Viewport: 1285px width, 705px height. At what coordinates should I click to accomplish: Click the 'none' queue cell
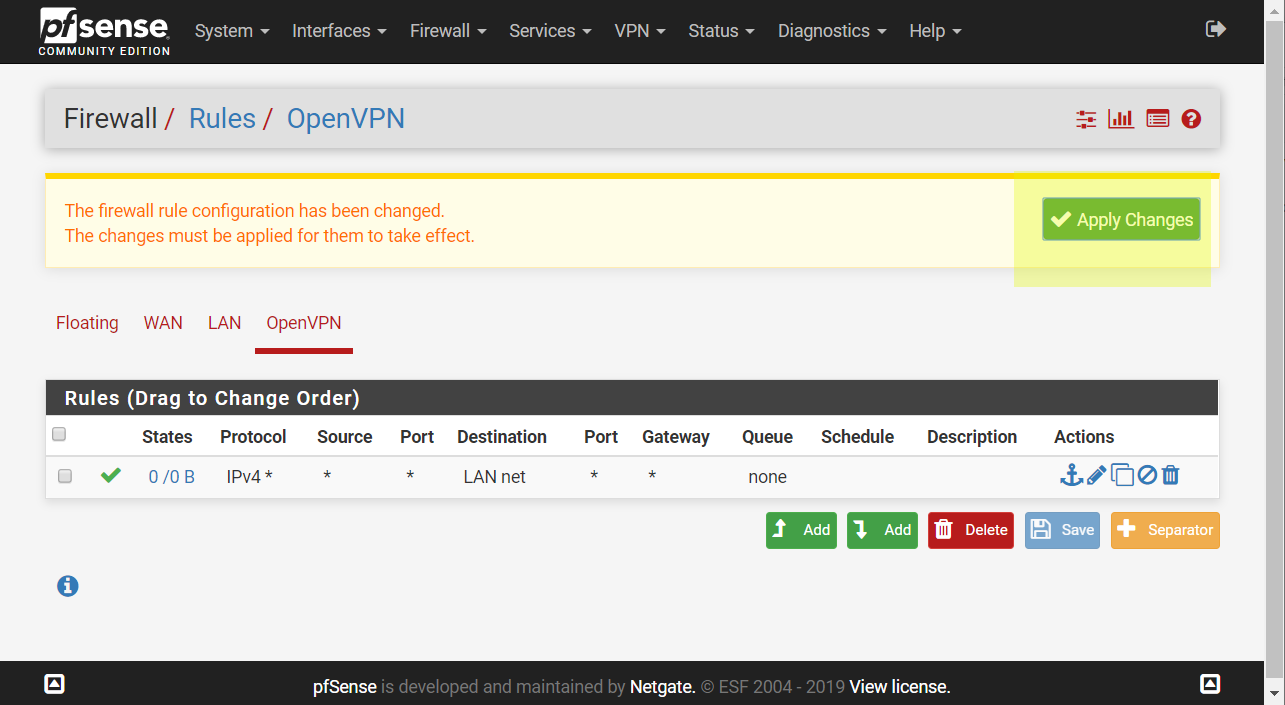[768, 477]
